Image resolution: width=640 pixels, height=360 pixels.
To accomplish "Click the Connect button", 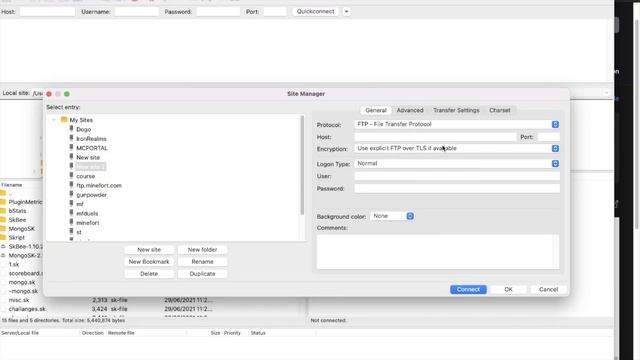I will tap(468, 289).
